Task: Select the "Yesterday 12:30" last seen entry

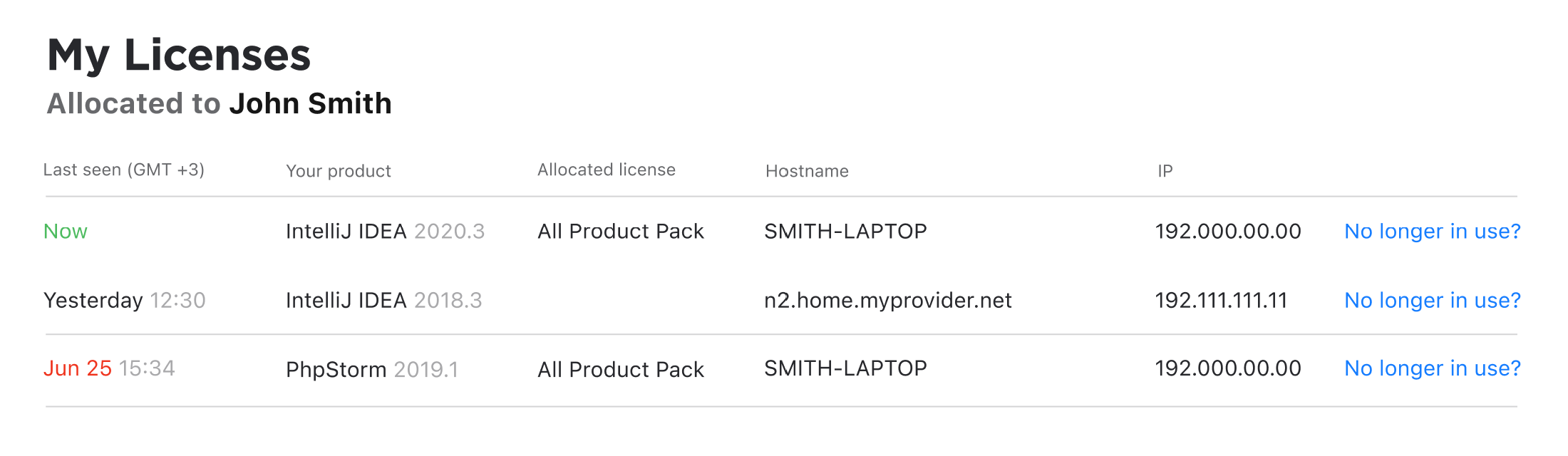Action: click(x=125, y=301)
